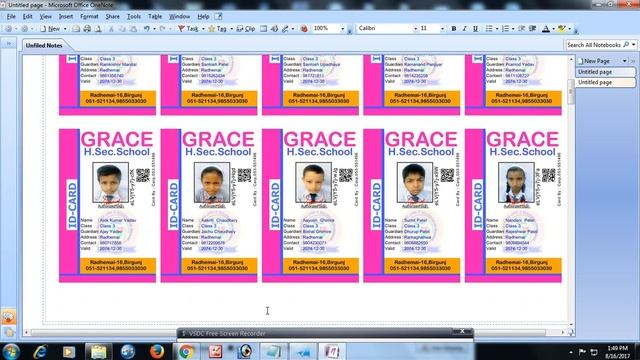
Task: Apply the font color A button
Action: tap(546, 29)
